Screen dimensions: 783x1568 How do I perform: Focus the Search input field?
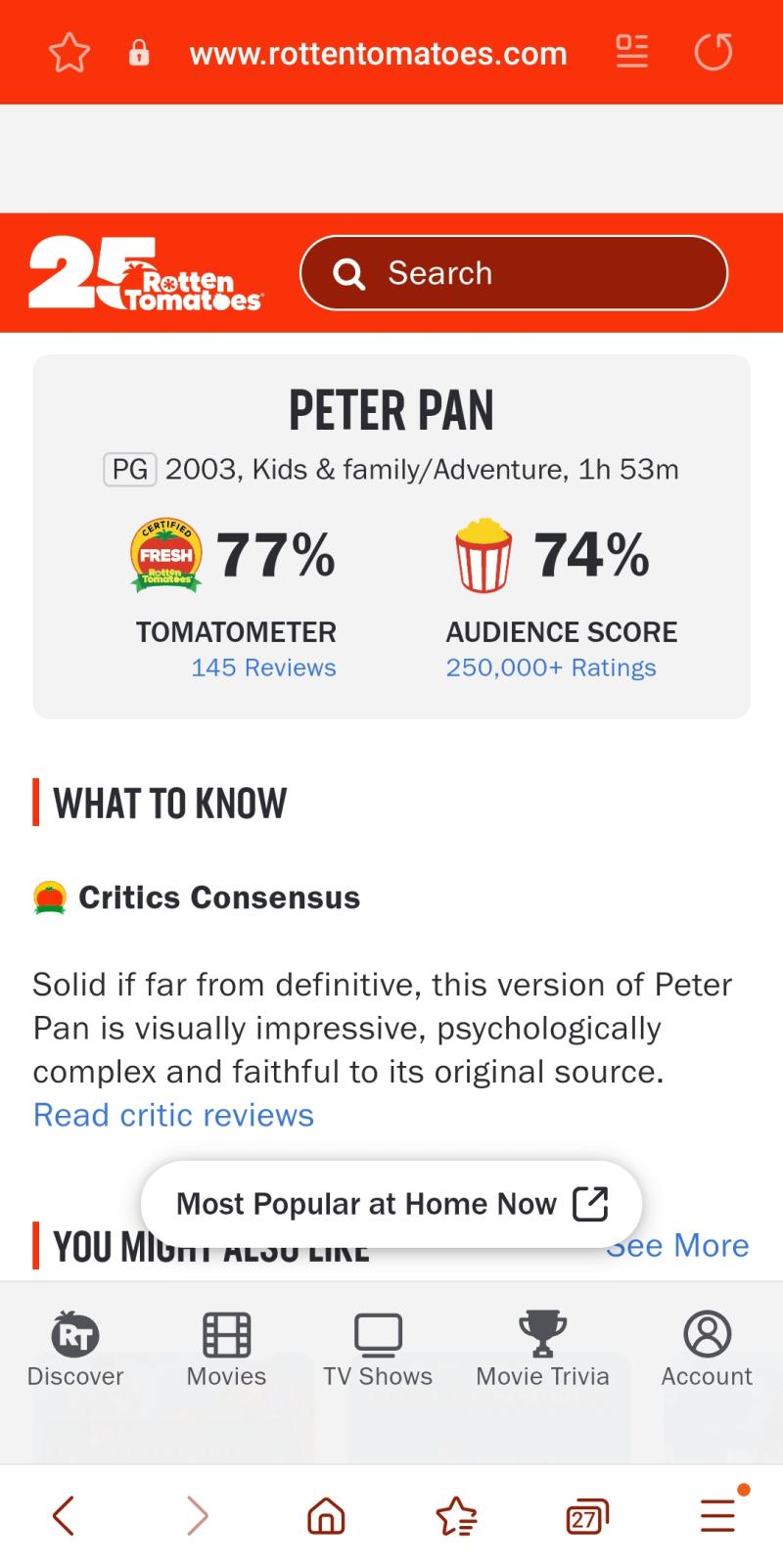pos(514,273)
